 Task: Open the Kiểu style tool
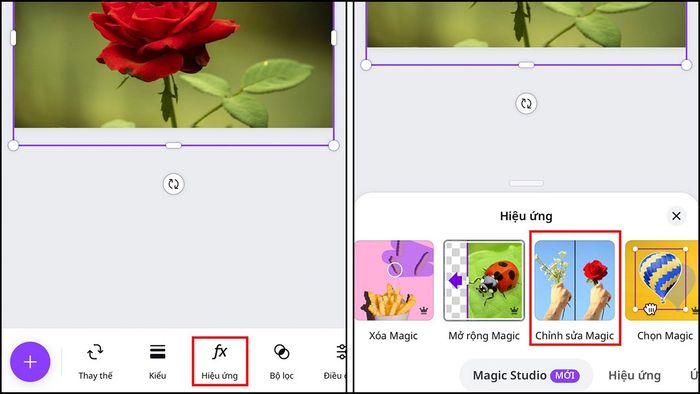(158, 362)
